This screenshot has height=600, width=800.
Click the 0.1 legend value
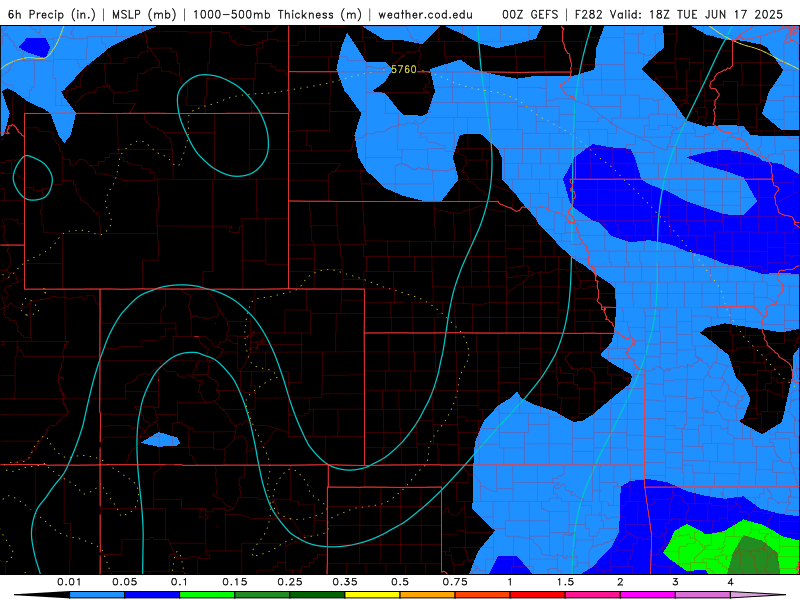click(x=179, y=582)
